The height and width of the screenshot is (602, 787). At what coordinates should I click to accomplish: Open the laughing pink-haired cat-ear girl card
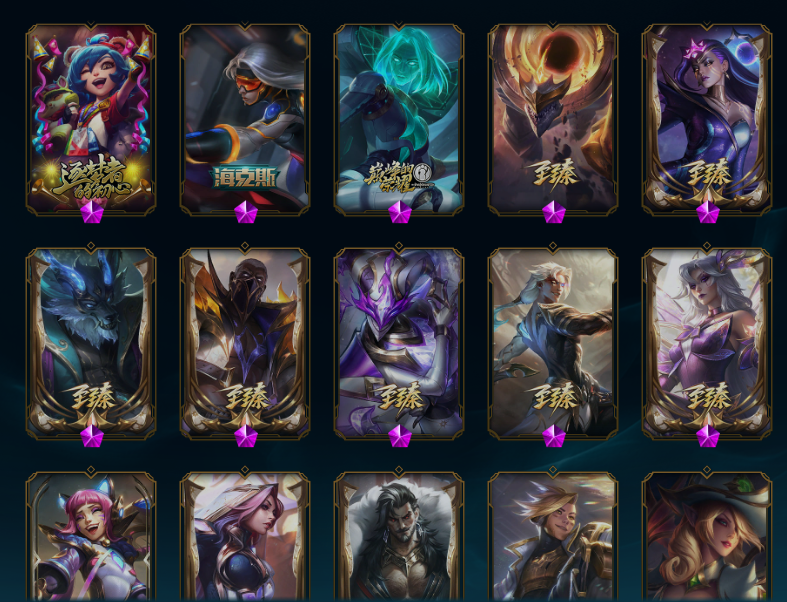(91, 536)
